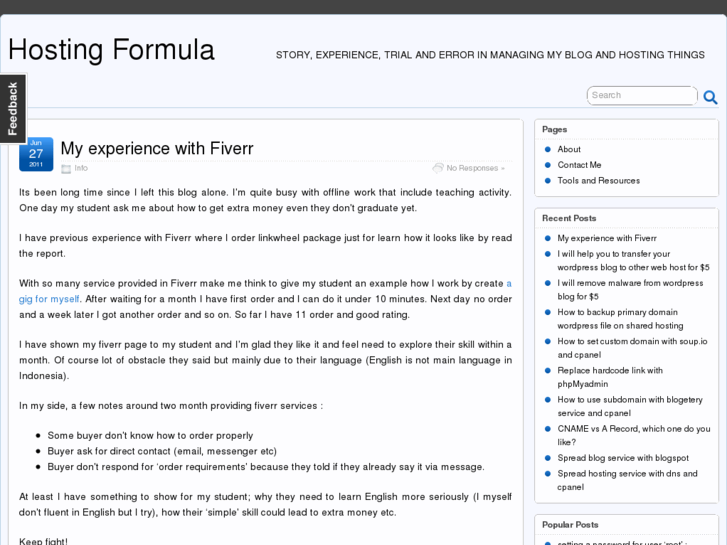Viewport: 727px width, 545px height.
Task: Open Spread blog service with blogspot post
Action: 623,458
